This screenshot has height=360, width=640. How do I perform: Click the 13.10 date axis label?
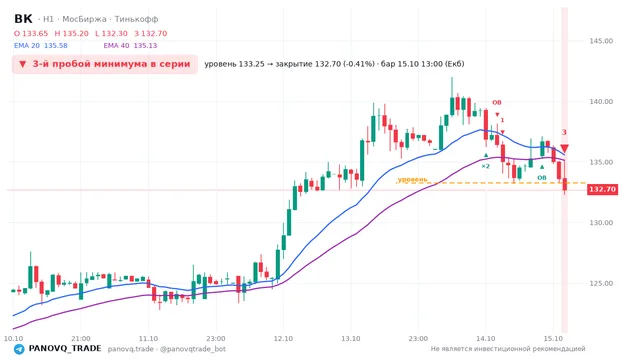pyautogui.click(x=351, y=338)
